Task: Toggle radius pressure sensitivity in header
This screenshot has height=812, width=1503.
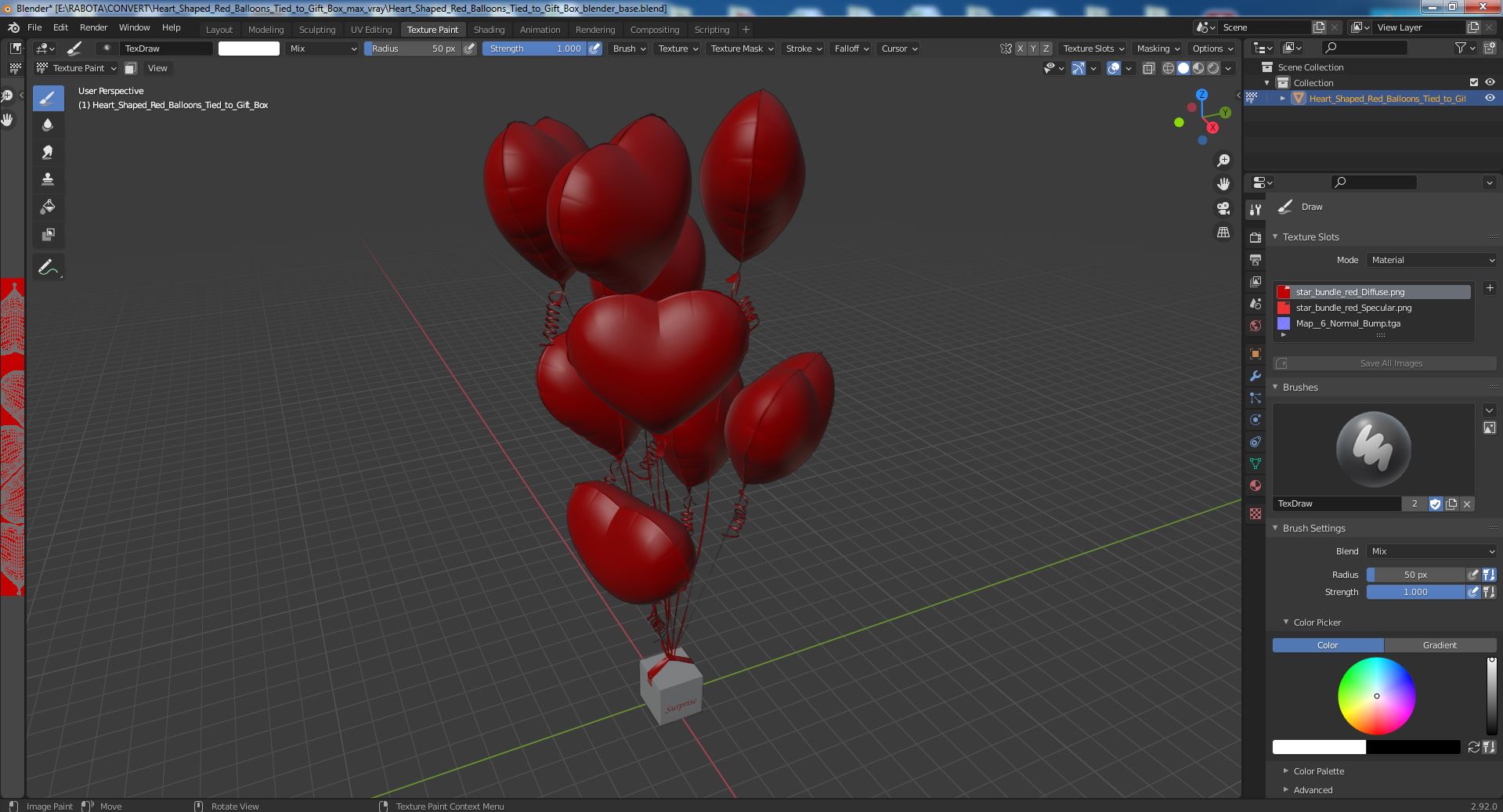Action: click(469, 49)
